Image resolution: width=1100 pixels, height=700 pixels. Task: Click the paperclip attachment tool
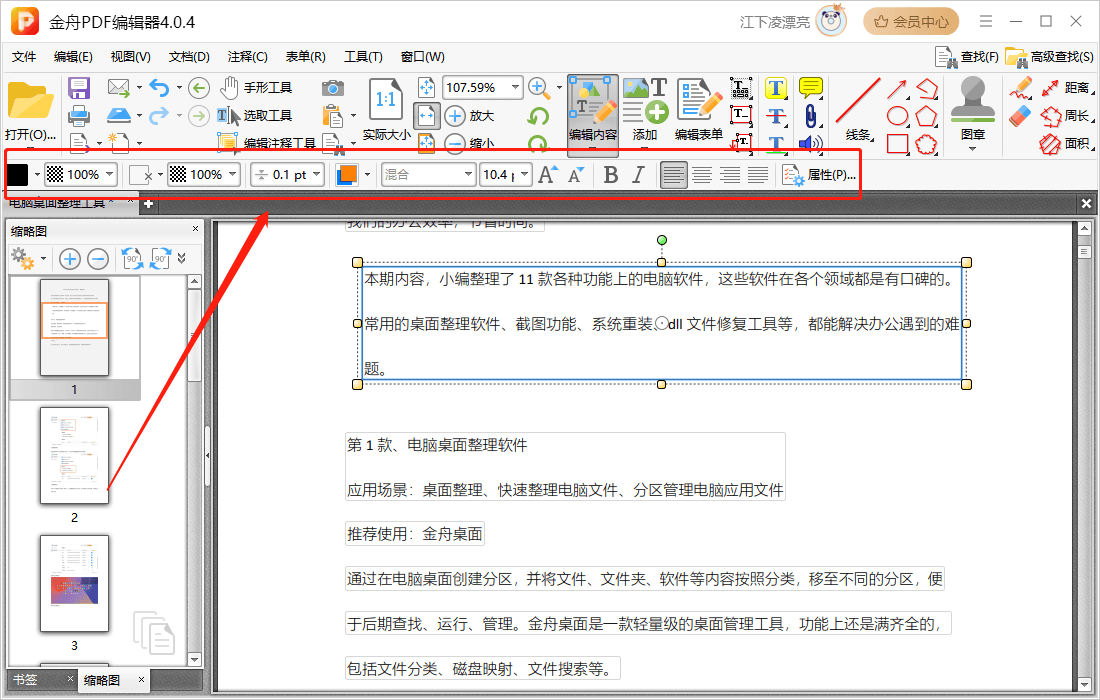(810, 116)
